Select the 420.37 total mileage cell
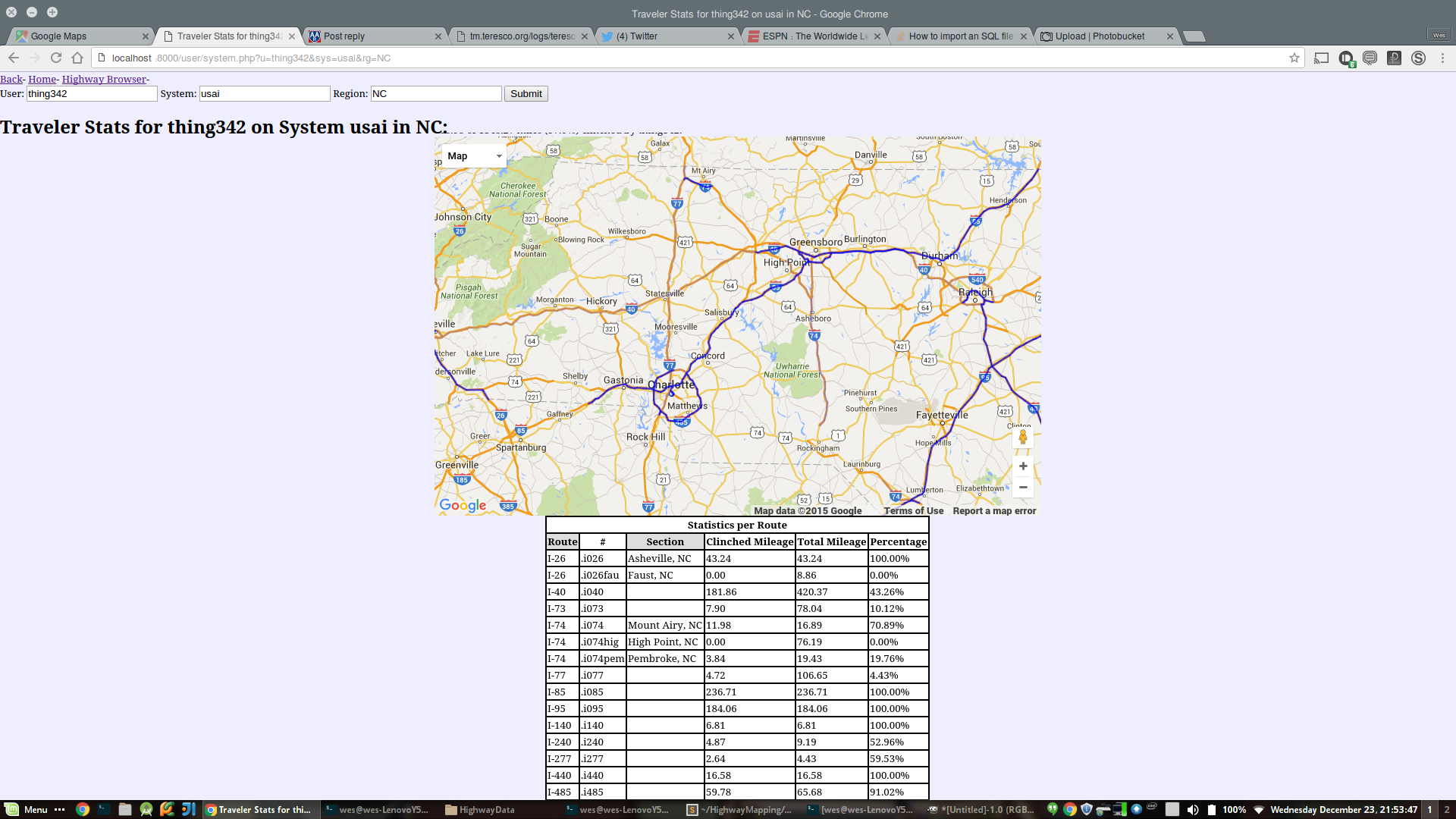 (x=831, y=591)
